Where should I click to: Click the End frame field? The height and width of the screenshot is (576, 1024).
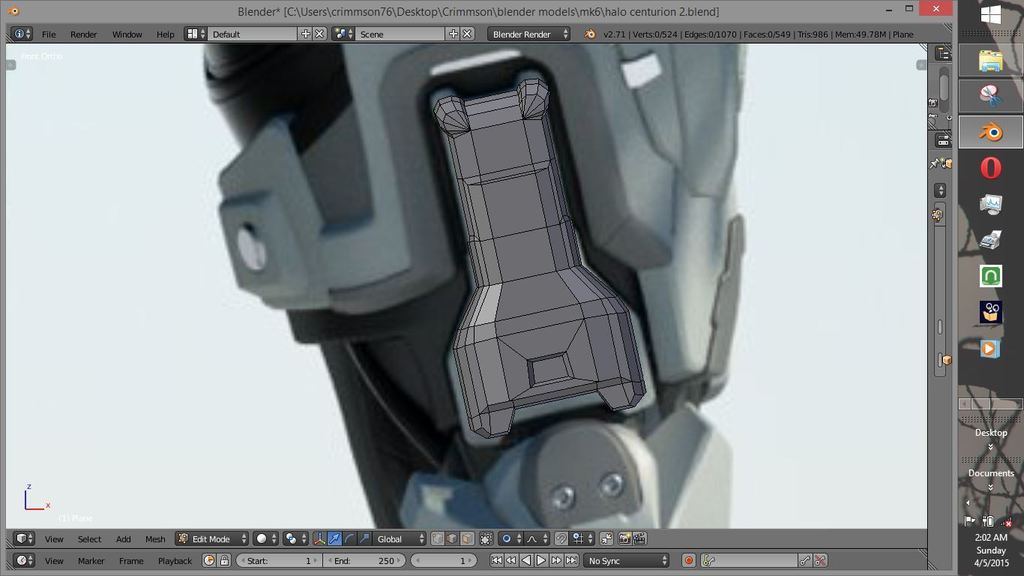tap(364, 561)
